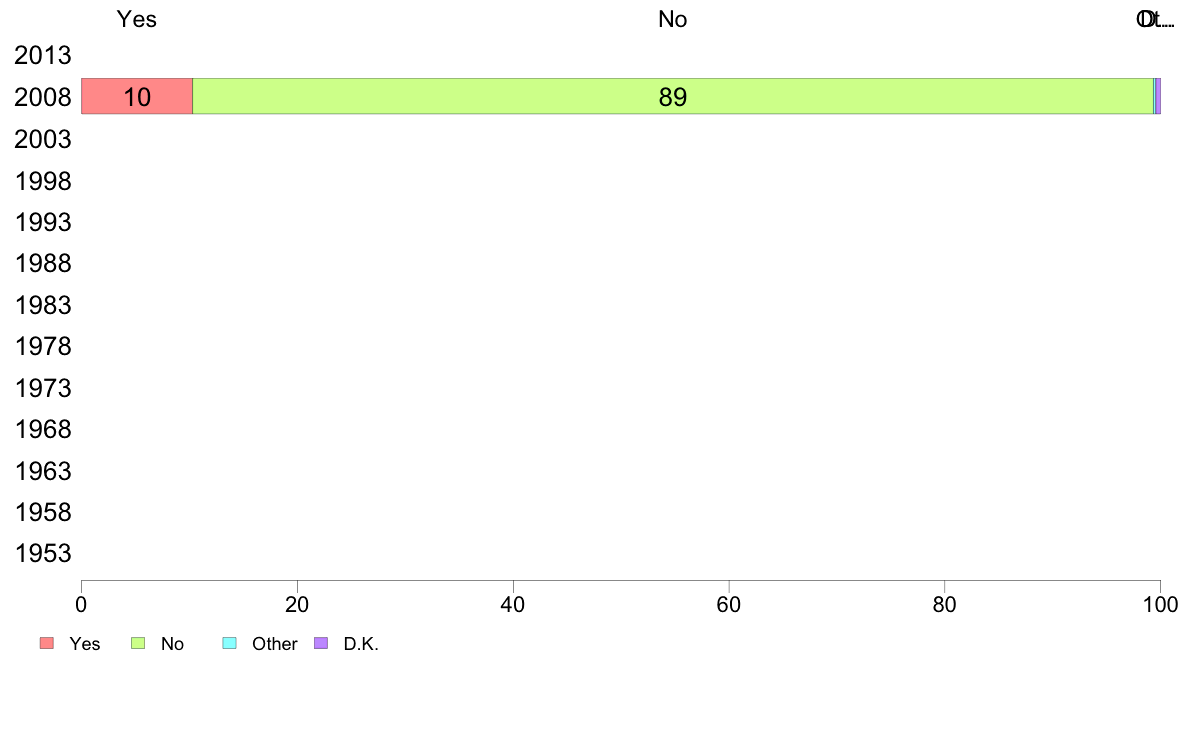Click the No column header above the bar
The height and width of the screenshot is (736, 1188).
[x=673, y=19]
